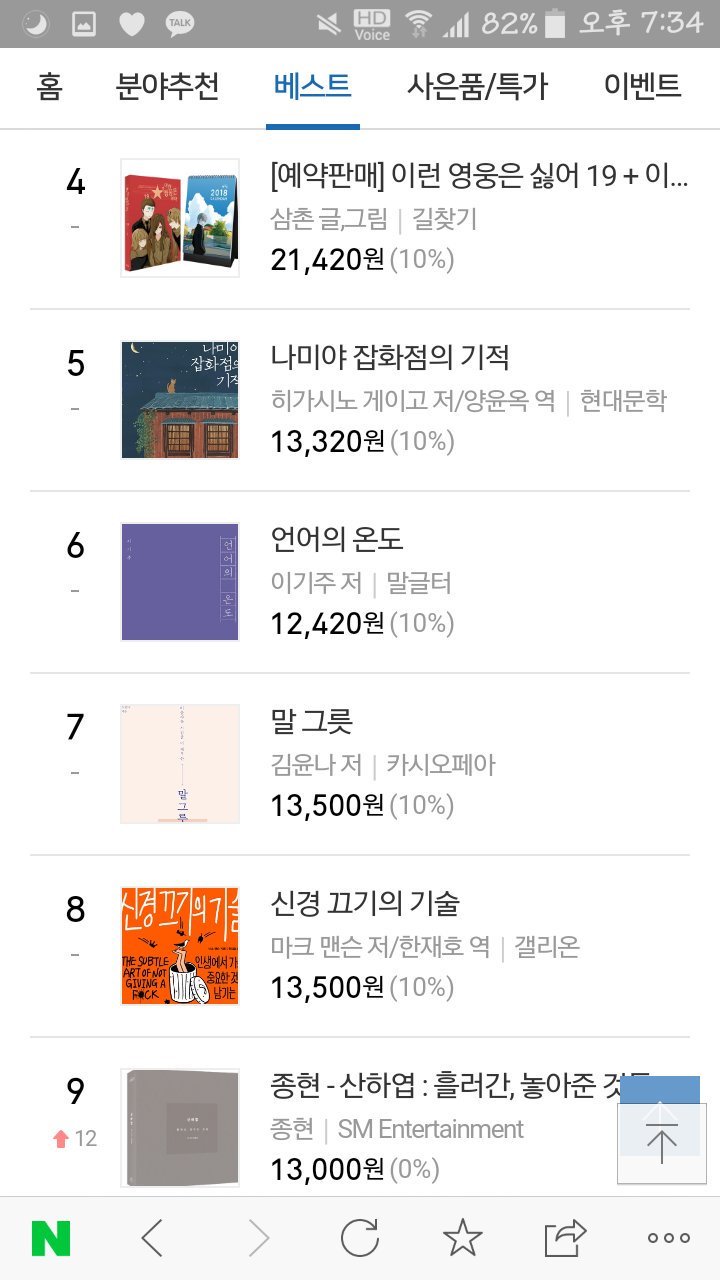
Task: Tap the 말 그릇 book cover image
Action: coord(180,764)
